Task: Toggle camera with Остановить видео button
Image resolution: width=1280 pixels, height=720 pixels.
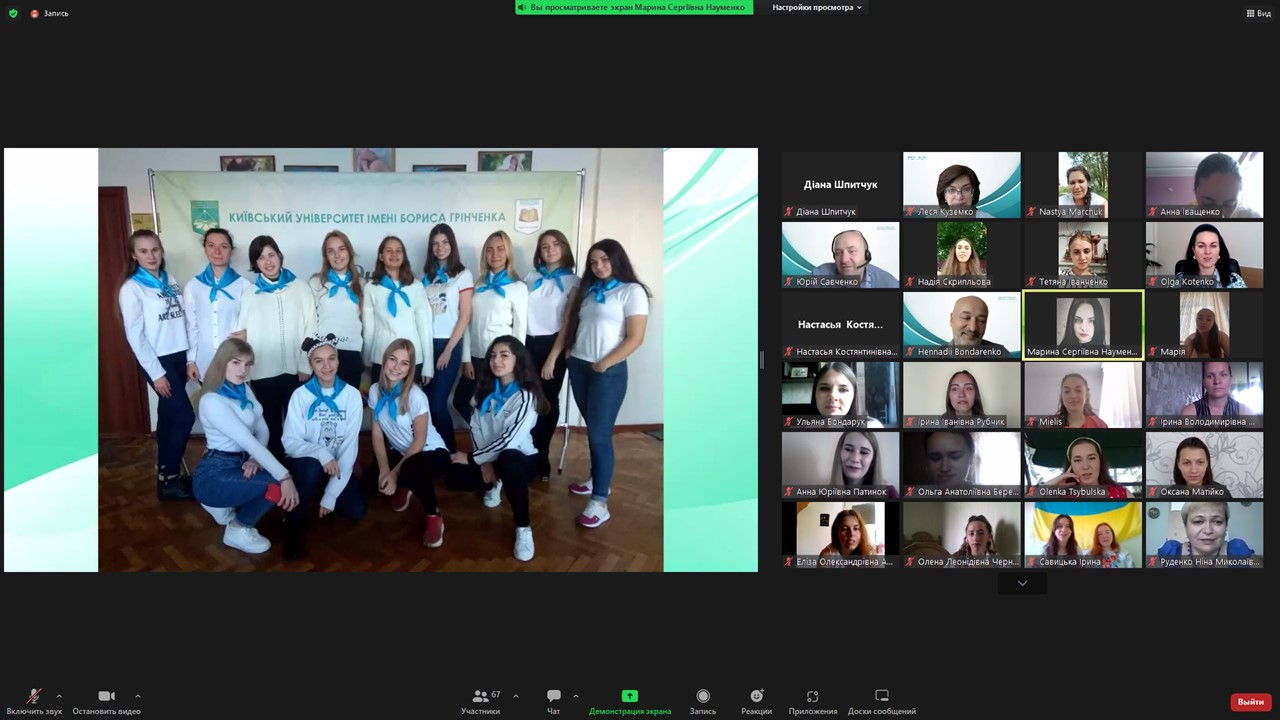Action: click(106, 696)
